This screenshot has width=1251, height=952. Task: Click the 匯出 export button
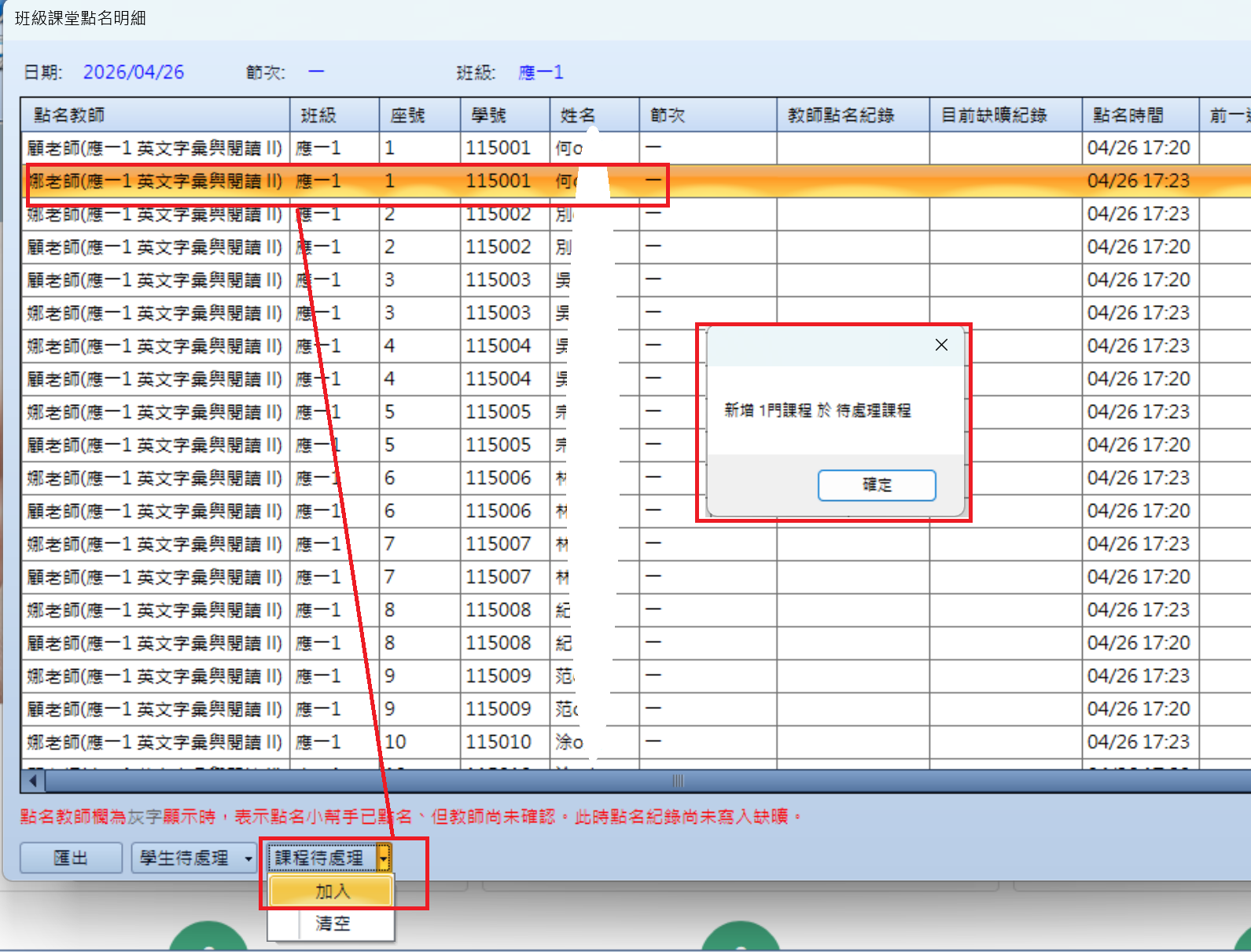pyautogui.click(x=71, y=858)
